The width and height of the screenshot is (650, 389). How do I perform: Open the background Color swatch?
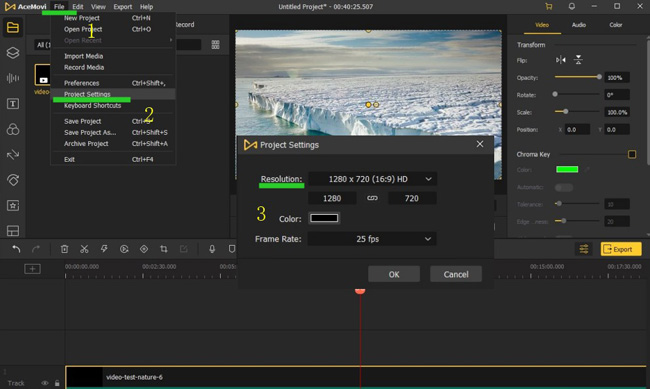click(324, 218)
